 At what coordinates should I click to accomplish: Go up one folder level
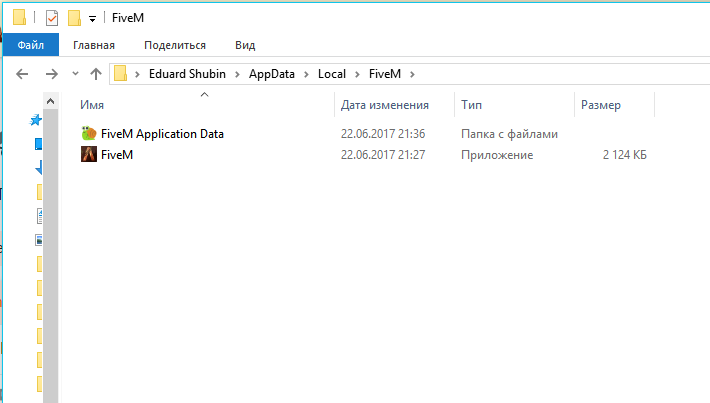(x=96, y=74)
